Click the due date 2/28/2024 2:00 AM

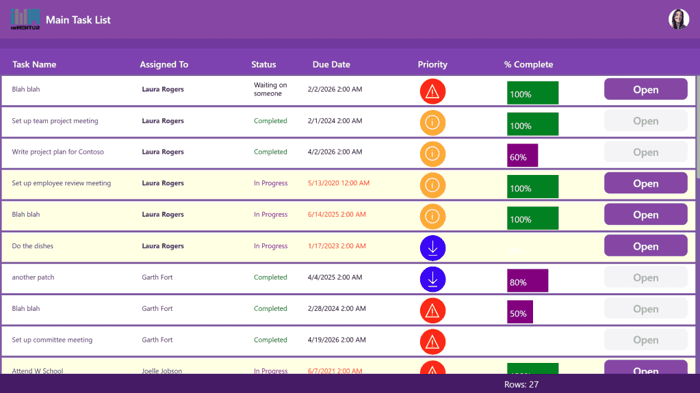(337, 309)
